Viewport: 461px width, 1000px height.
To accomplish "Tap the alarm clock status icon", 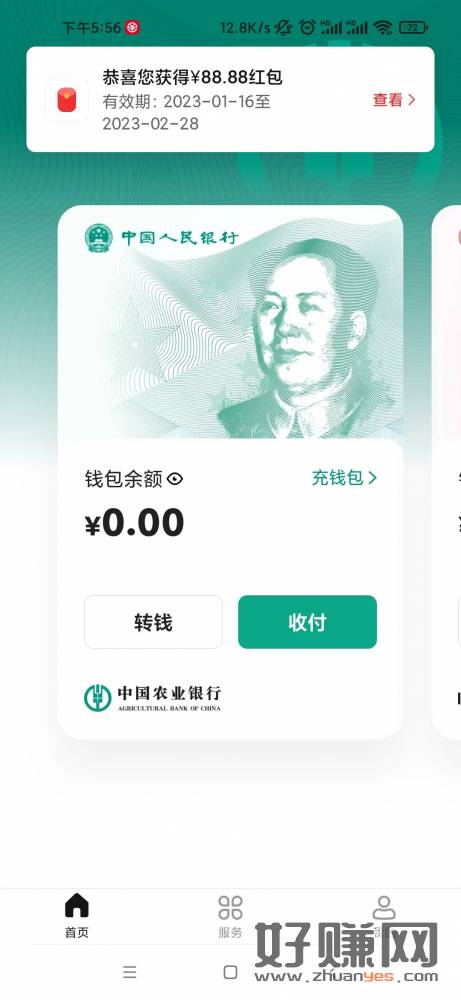I will [307, 27].
